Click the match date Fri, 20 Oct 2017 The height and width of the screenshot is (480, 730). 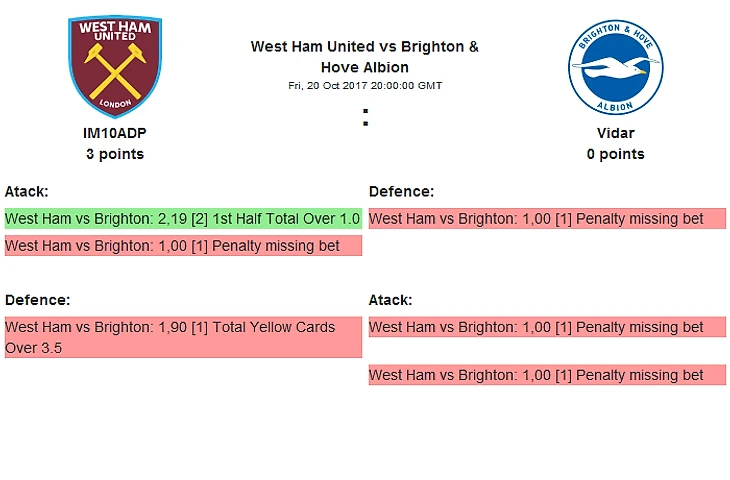(364, 85)
